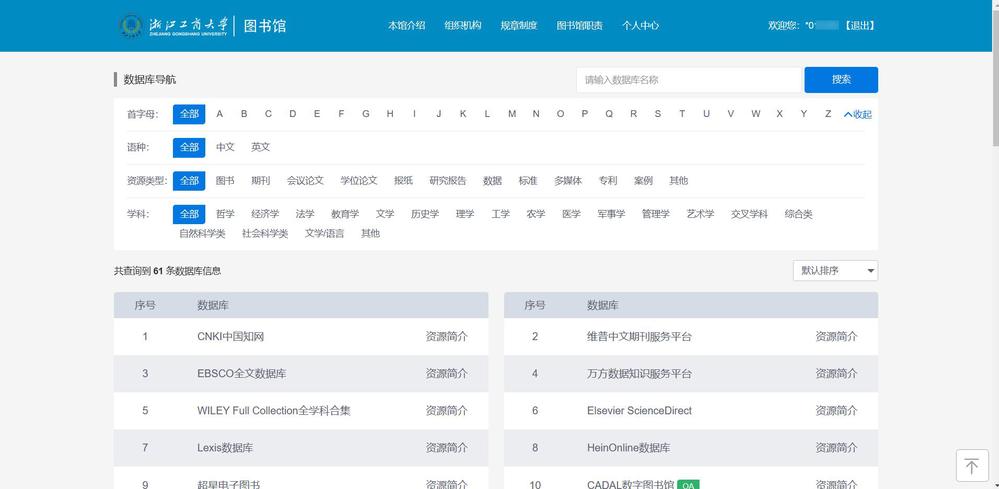Open 规章制度 navigation item
Viewport: 999px width, 489px height.
pos(518,26)
